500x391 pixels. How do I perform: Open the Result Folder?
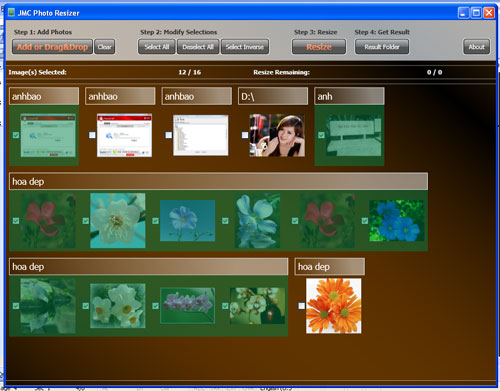click(x=382, y=47)
